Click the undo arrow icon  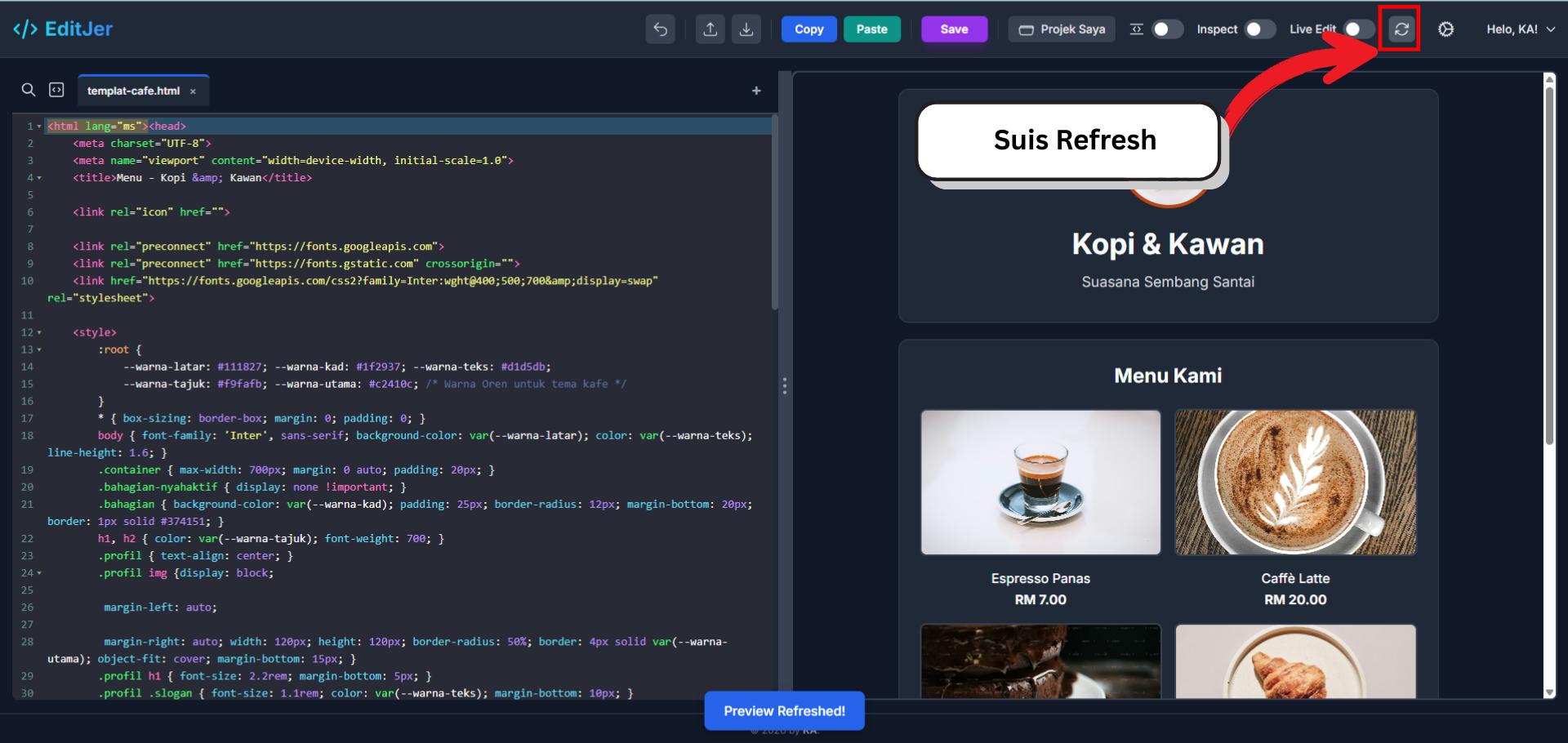pos(660,29)
